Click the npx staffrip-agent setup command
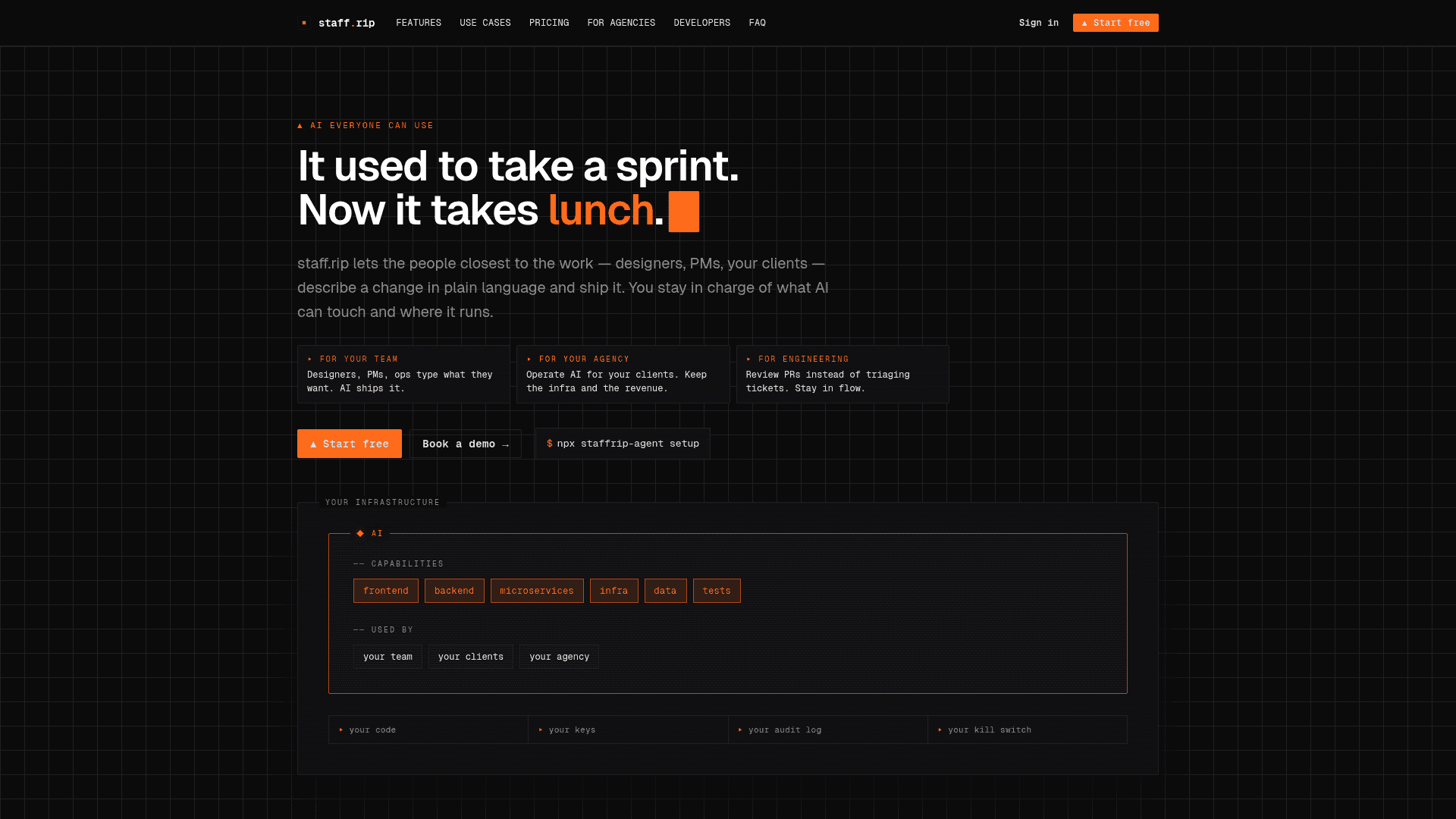Viewport: 1456px width, 819px height. coord(623,444)
